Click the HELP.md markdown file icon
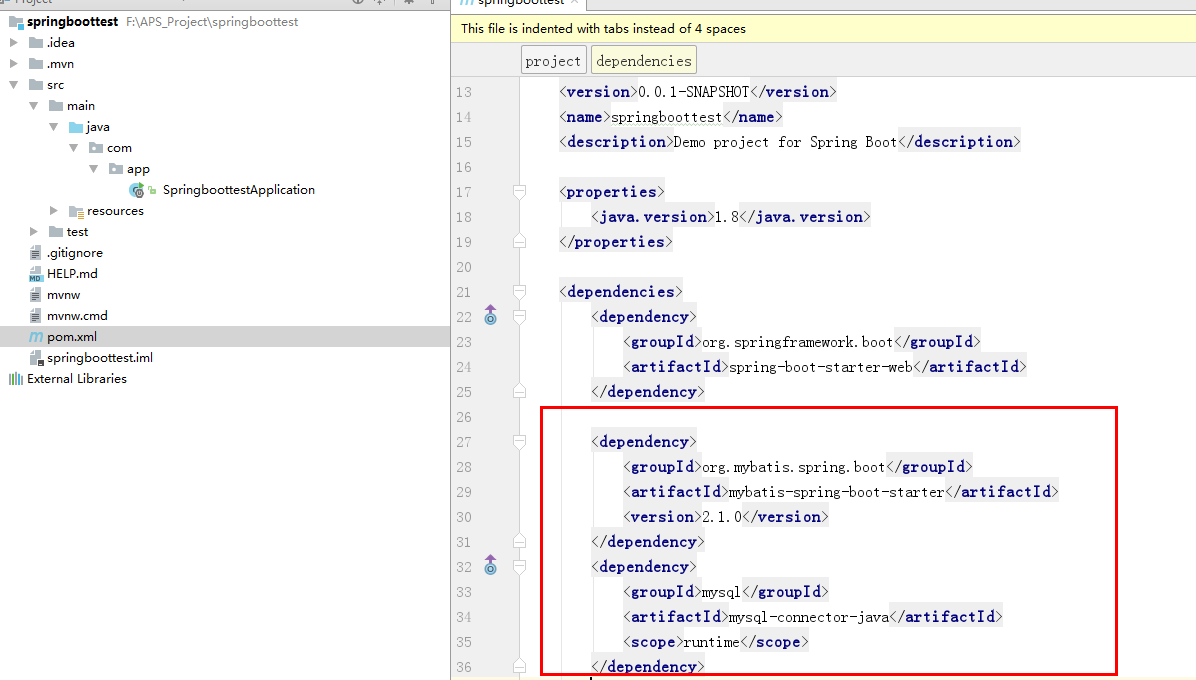Image resolution: width=1196 pixels, height=680 pixels. (36, 274)
